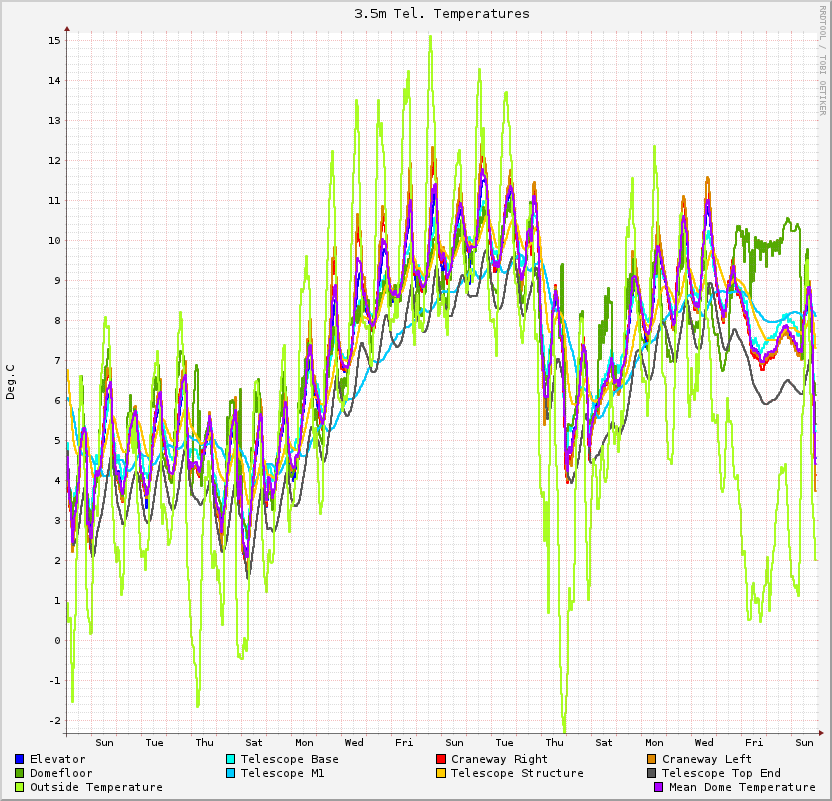832x801 pixels.
Task: Click the cyan Telescope Base legend swatch
Action: (231, 760)
